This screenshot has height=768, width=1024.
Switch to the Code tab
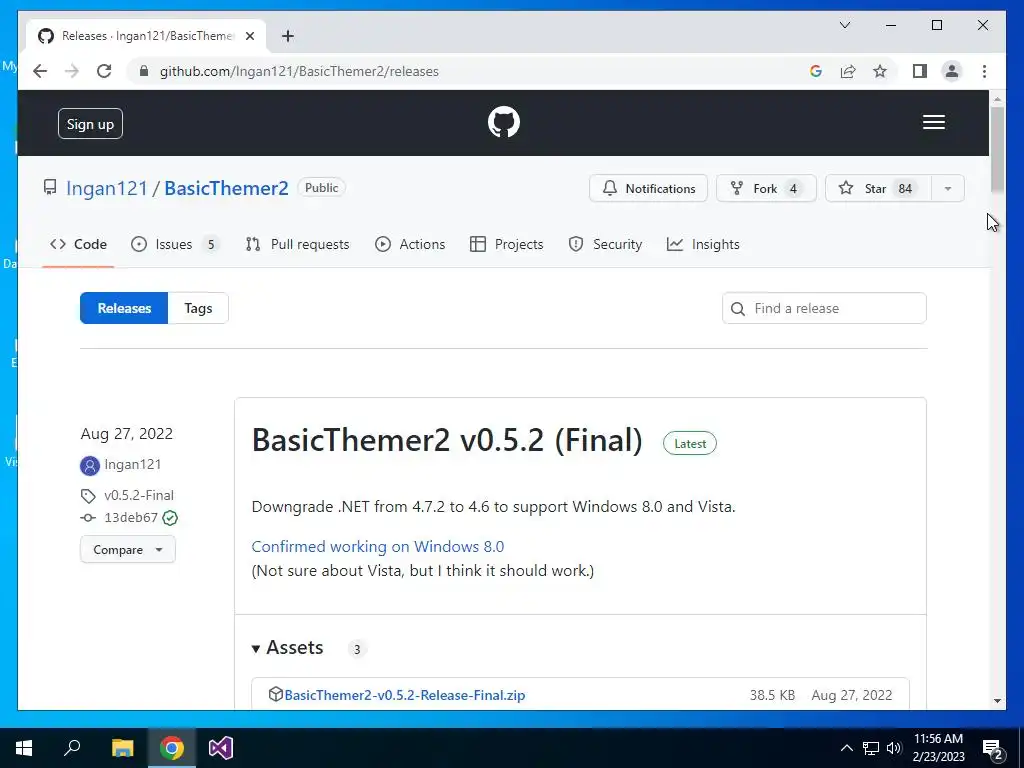78,244
